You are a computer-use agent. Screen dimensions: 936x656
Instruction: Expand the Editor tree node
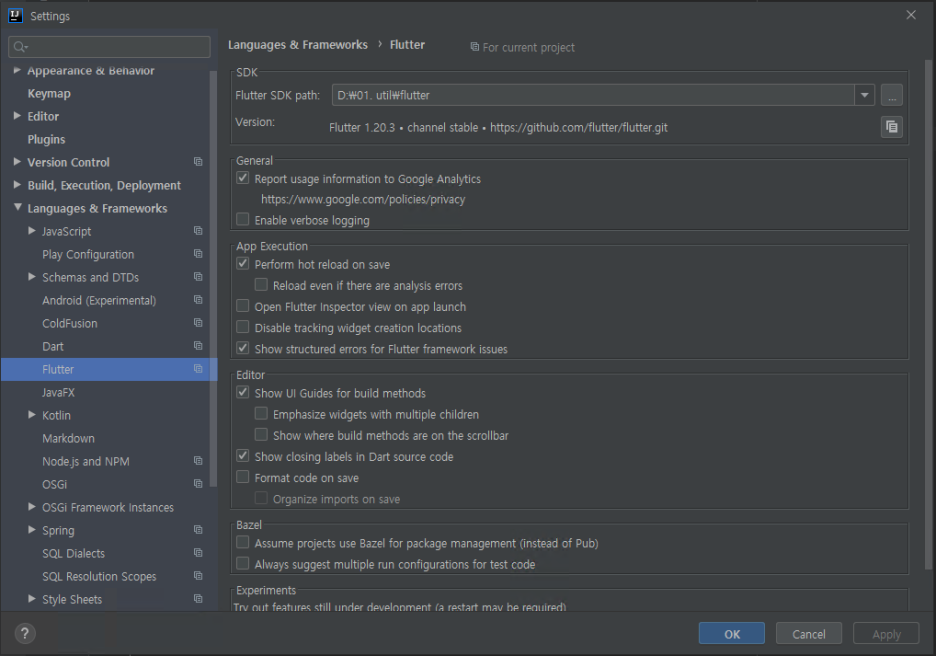17,116
